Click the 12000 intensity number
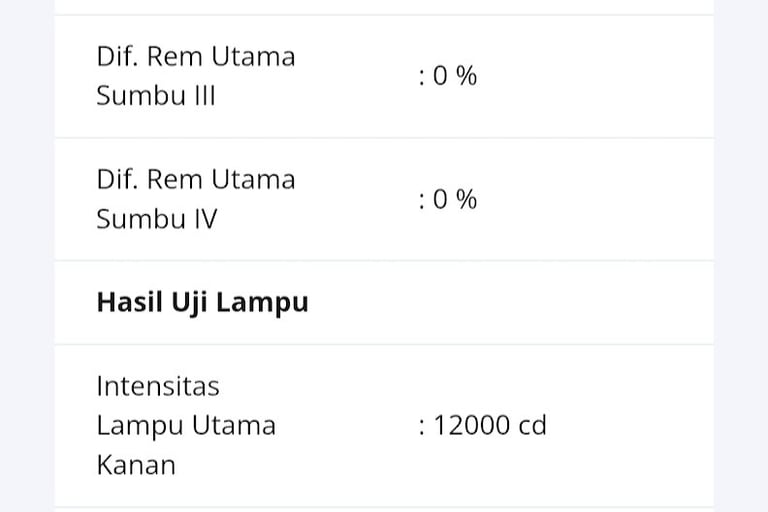This screenshot has width=768, height=512. coord(471,426)
